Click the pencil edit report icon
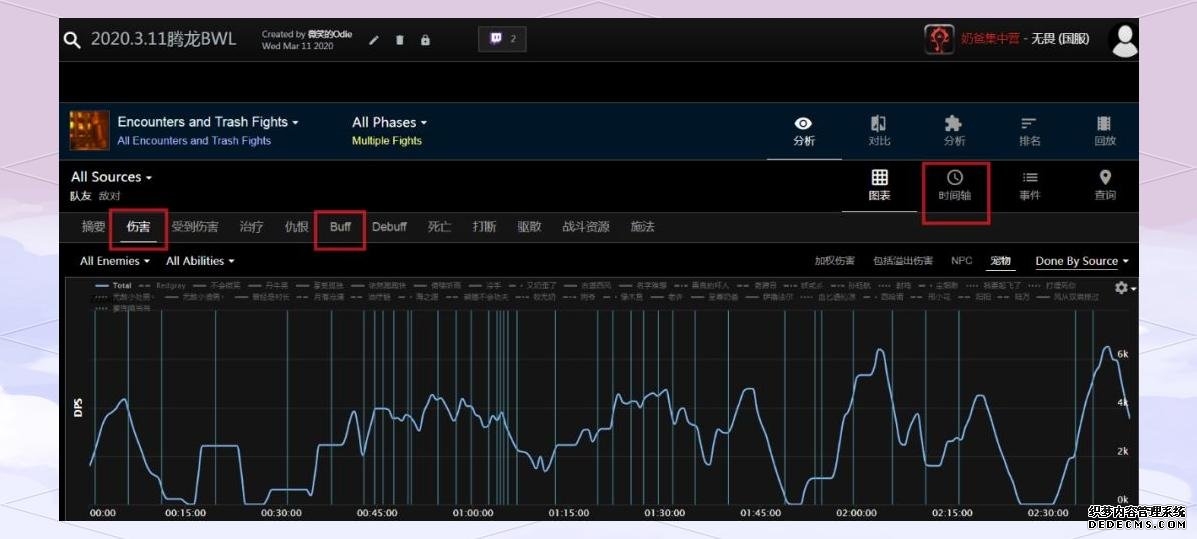The image size is (1197, 539). point(374,40)
